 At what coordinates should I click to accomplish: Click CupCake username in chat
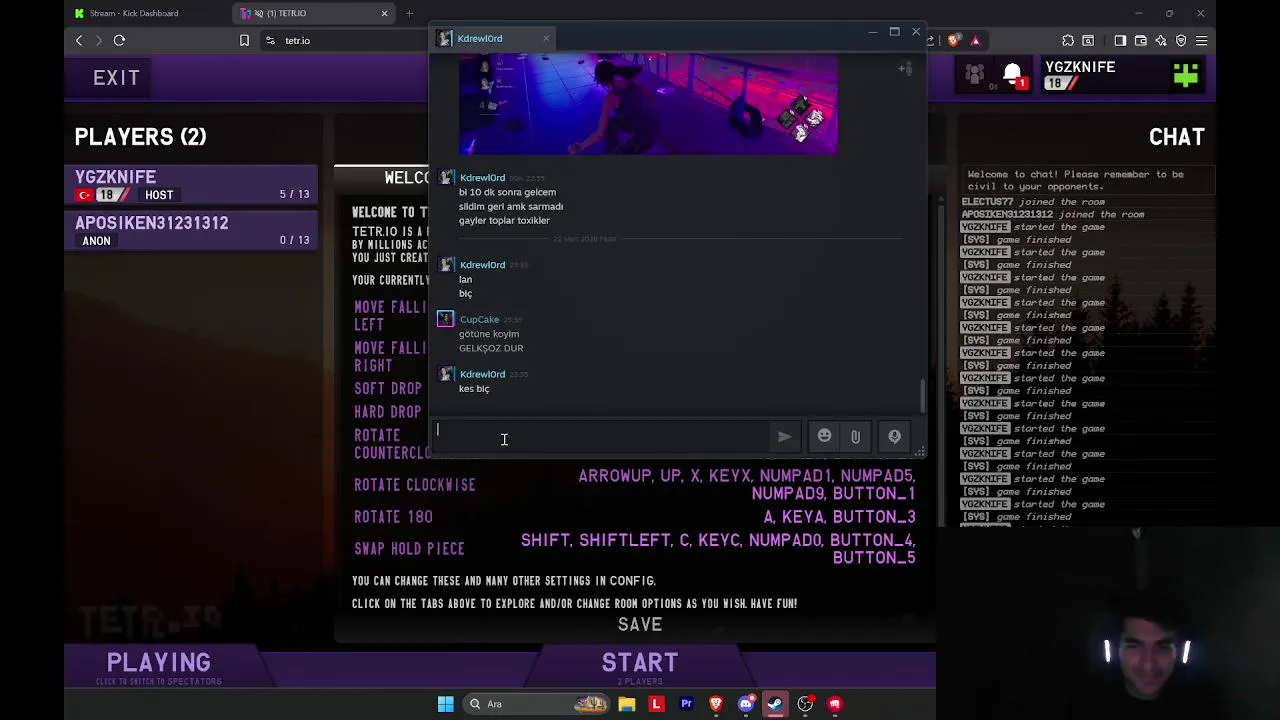[x=479, y=320]
